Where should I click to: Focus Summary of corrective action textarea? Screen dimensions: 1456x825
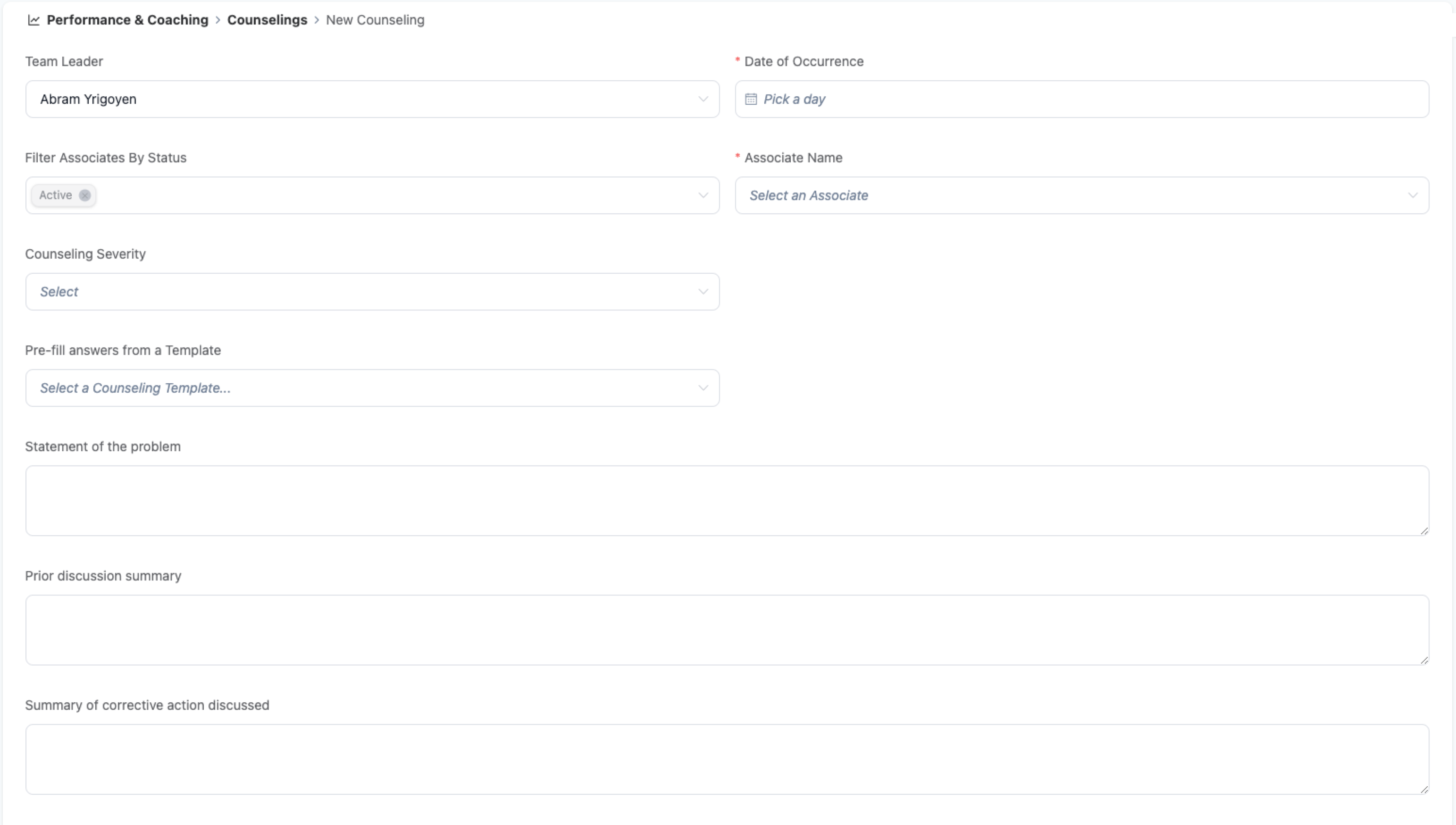(727, 759)
